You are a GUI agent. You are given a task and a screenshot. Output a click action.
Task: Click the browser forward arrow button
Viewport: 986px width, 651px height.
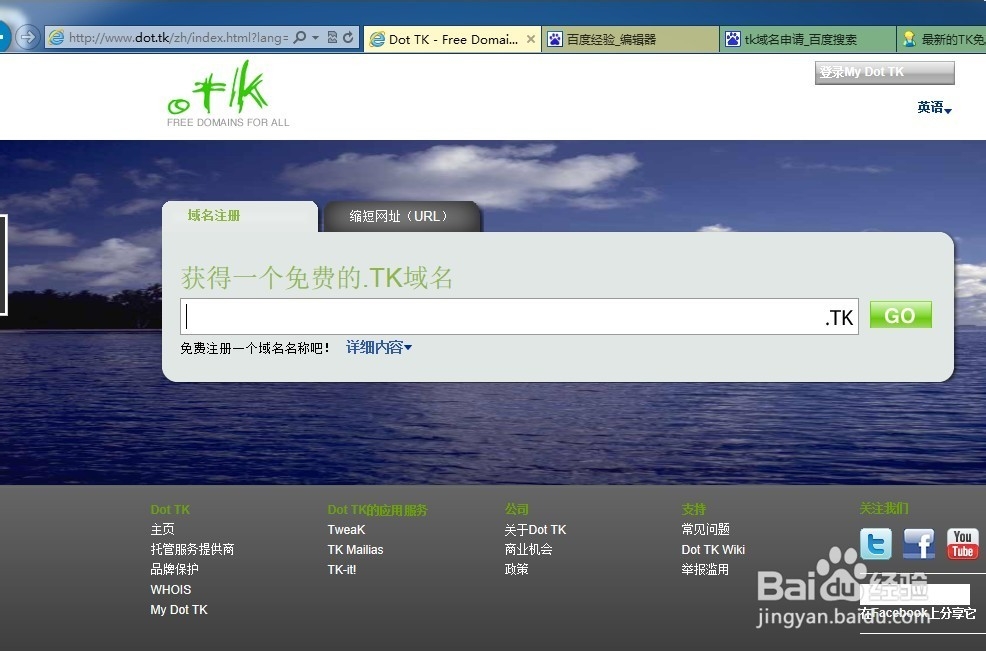(x=27, y=37)
